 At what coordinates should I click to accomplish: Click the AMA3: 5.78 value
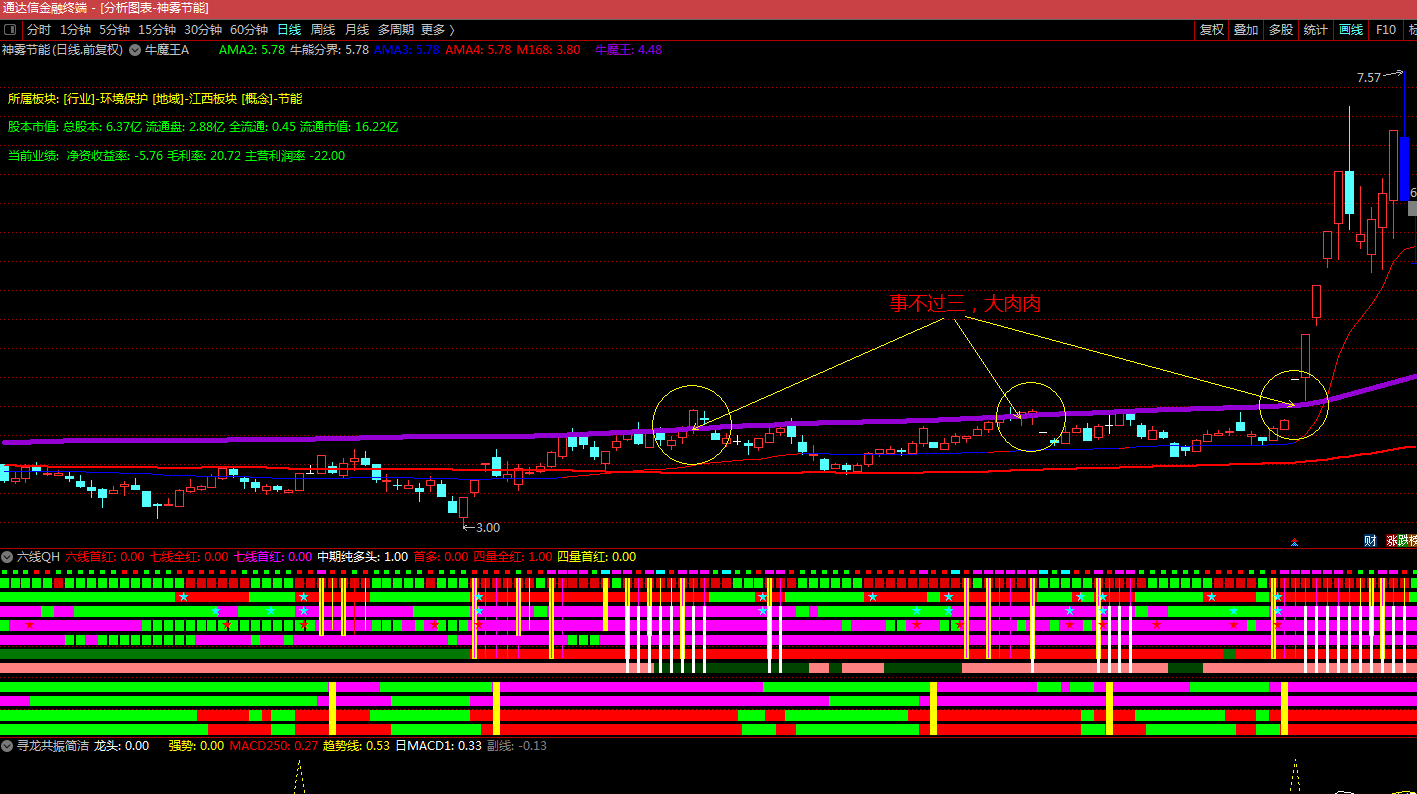[x=407, y=49]
